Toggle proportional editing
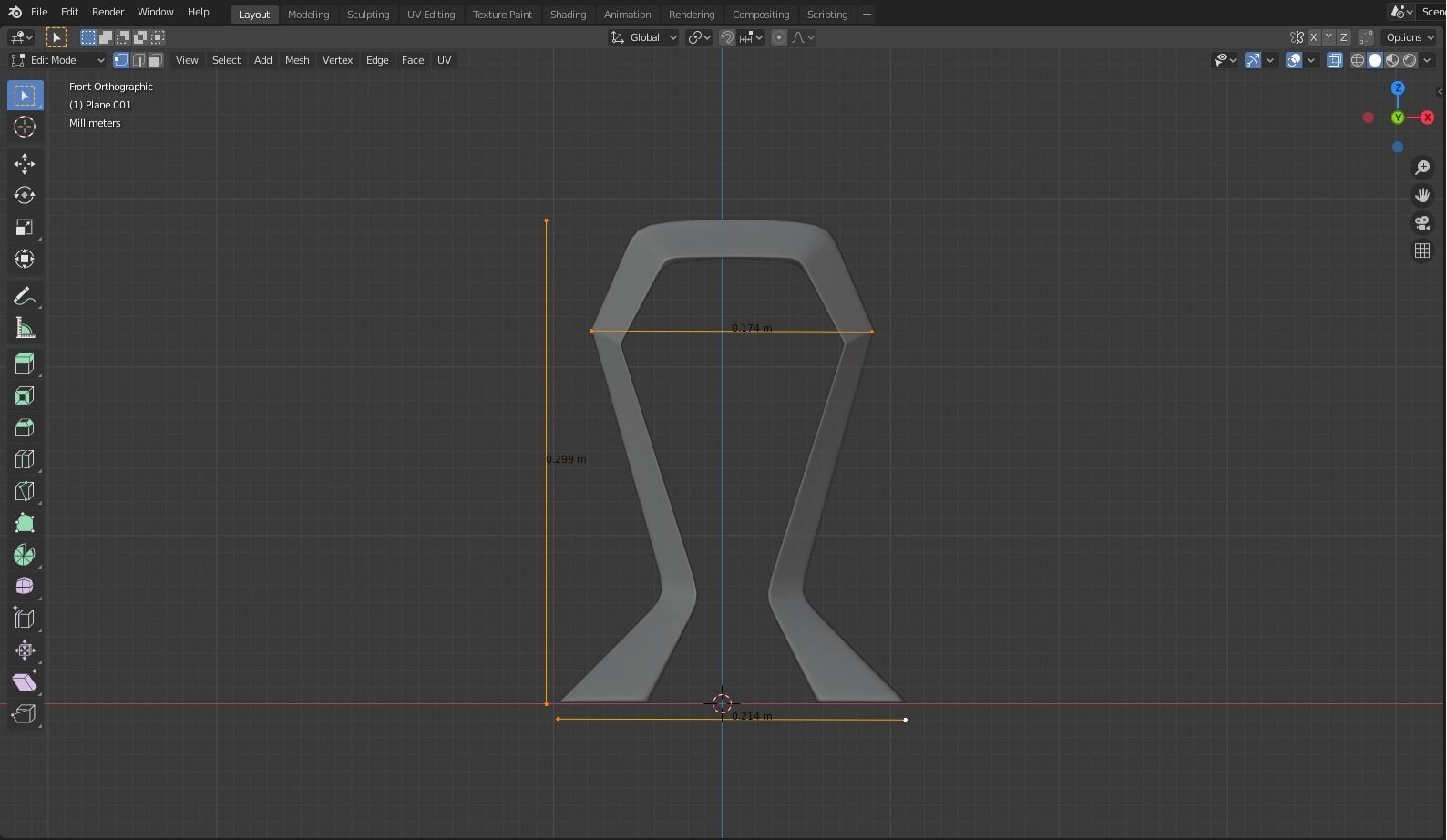The image size is (1447, 840). [779, 37]
